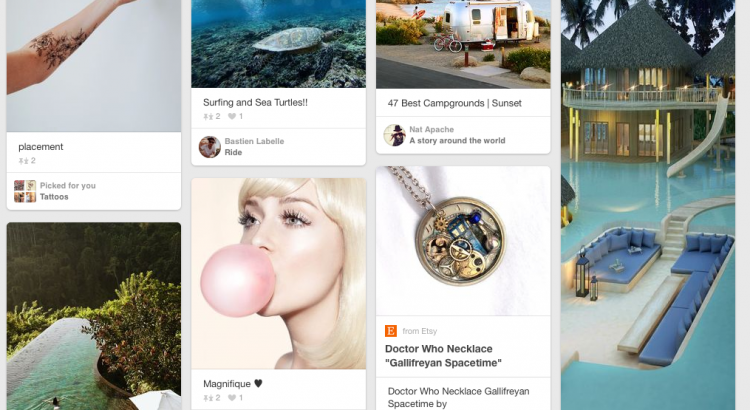This screenshot has height=410, width=750.
Task: Click repin count icon under Surfing and Sea Turtles
Action: [208, 116]
